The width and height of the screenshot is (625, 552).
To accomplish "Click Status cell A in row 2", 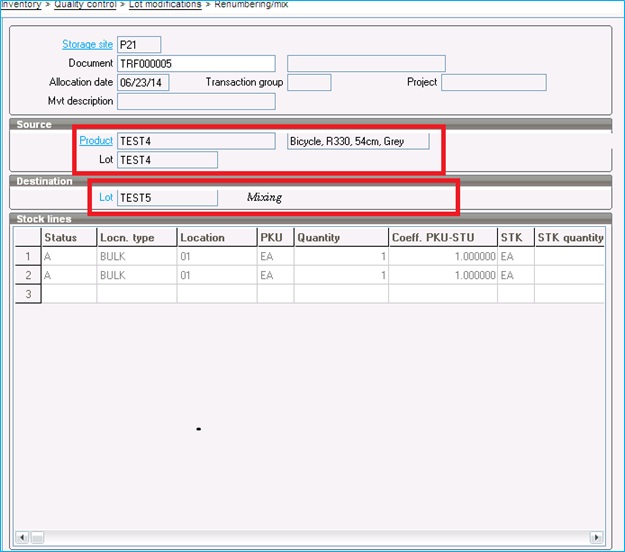I will click(69, 275).
